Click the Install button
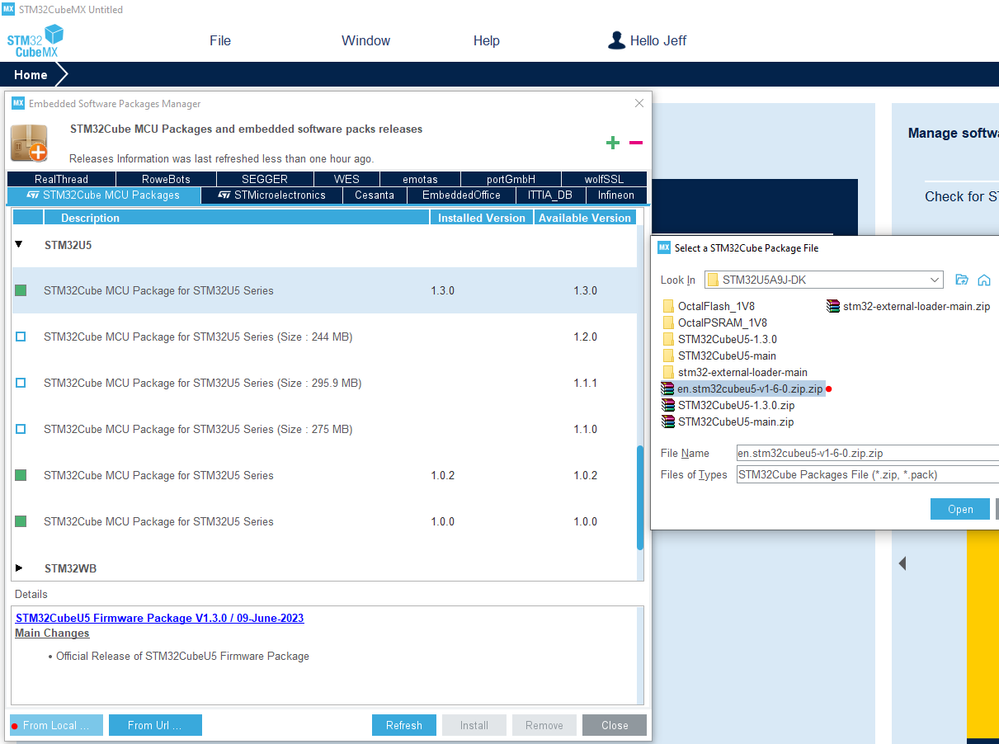999x744 pixels. pos(474,725)
